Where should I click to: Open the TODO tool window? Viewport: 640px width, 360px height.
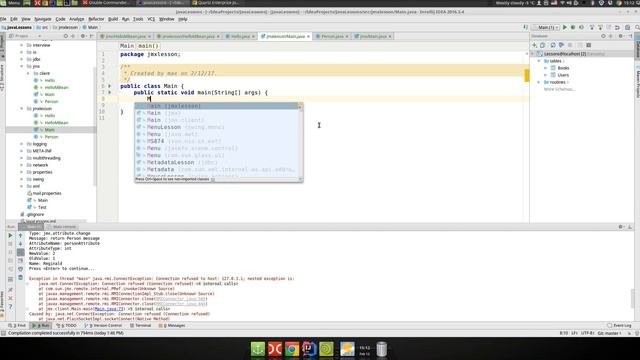(67, 325)
